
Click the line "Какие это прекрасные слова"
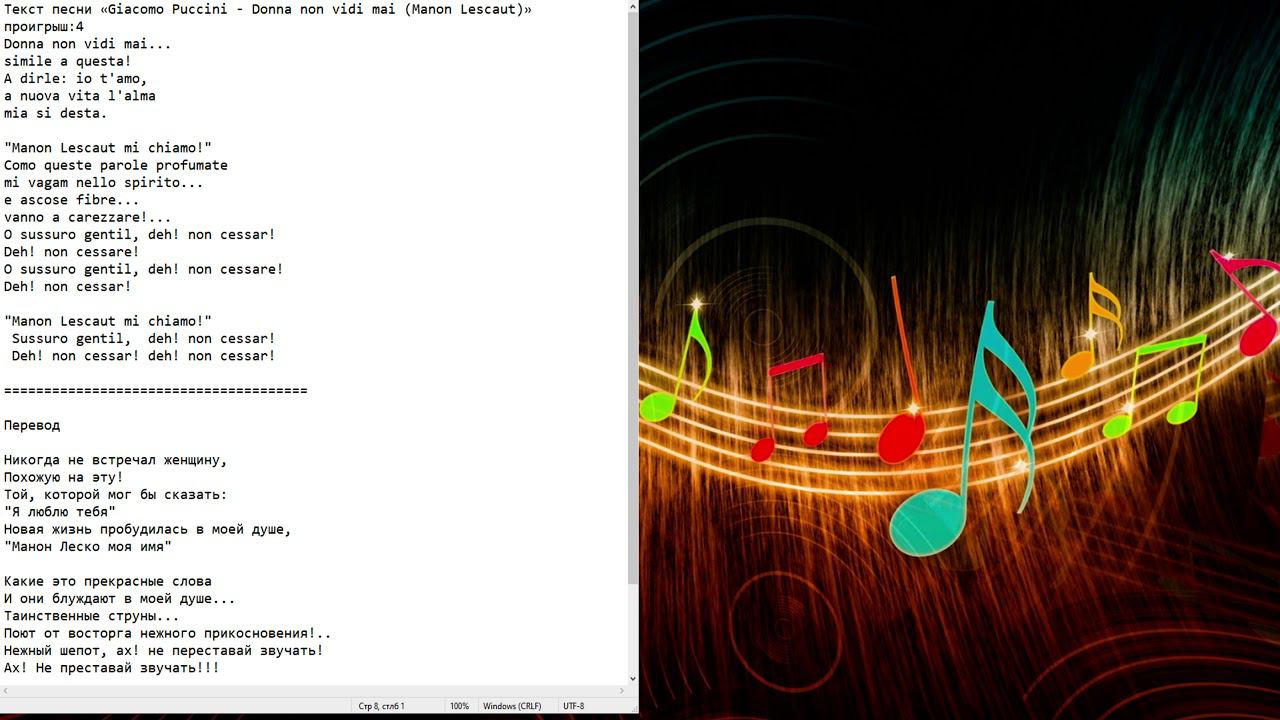click(108, 581)
